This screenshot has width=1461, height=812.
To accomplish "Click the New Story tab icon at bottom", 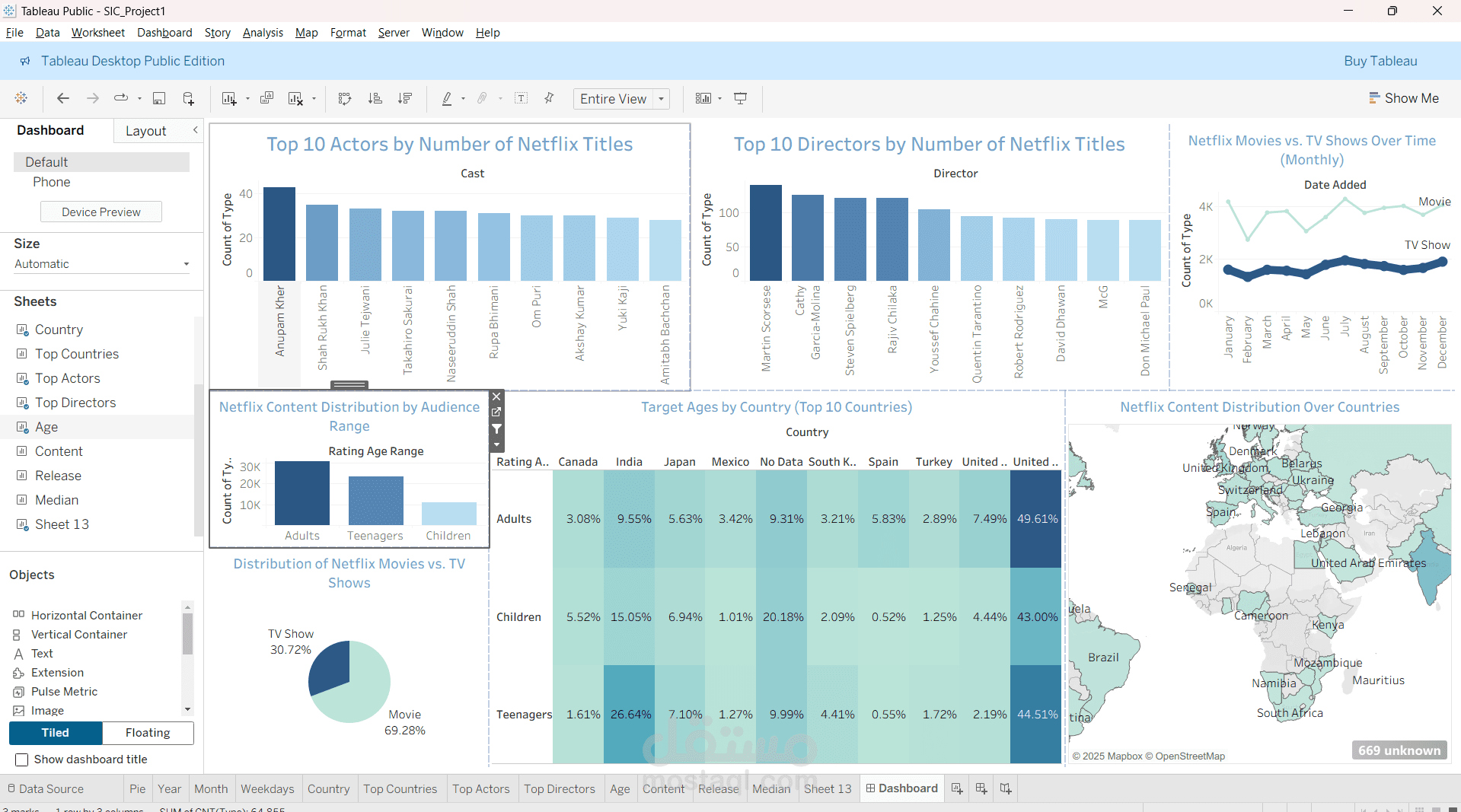I will [x=1006, y=788].
